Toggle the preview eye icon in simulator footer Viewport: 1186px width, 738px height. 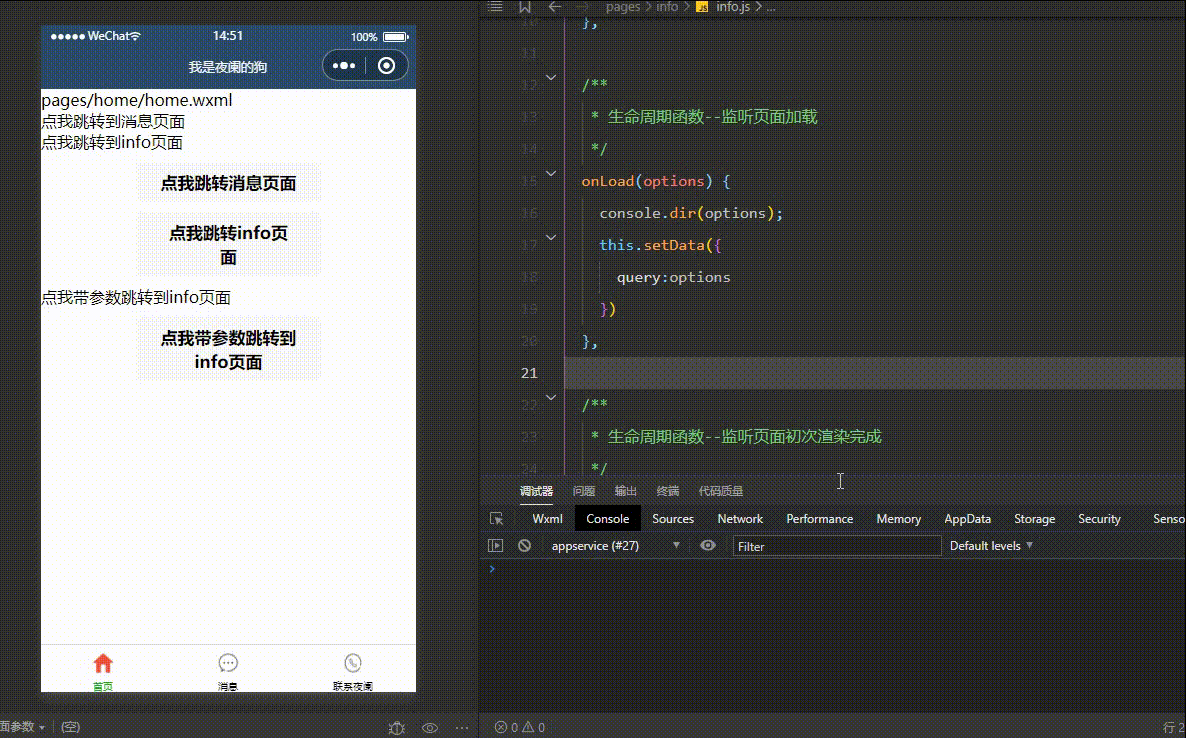click(x=430, y=728)
